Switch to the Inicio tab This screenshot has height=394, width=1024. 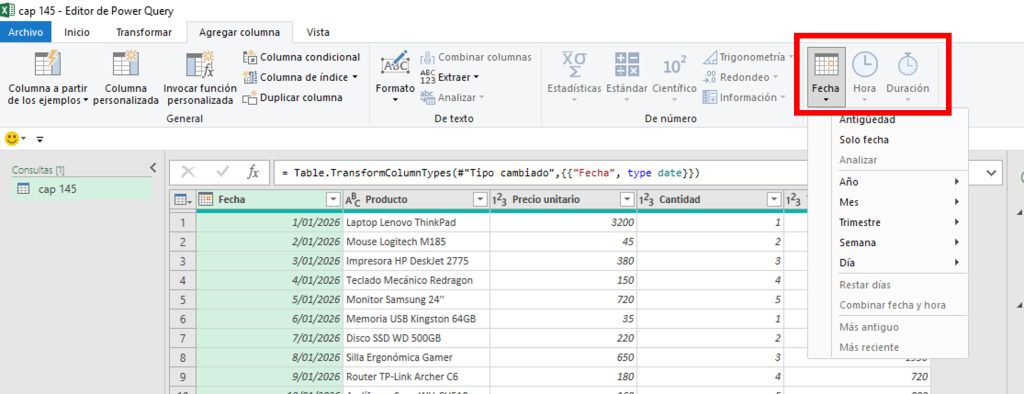(x=77, y=32)
